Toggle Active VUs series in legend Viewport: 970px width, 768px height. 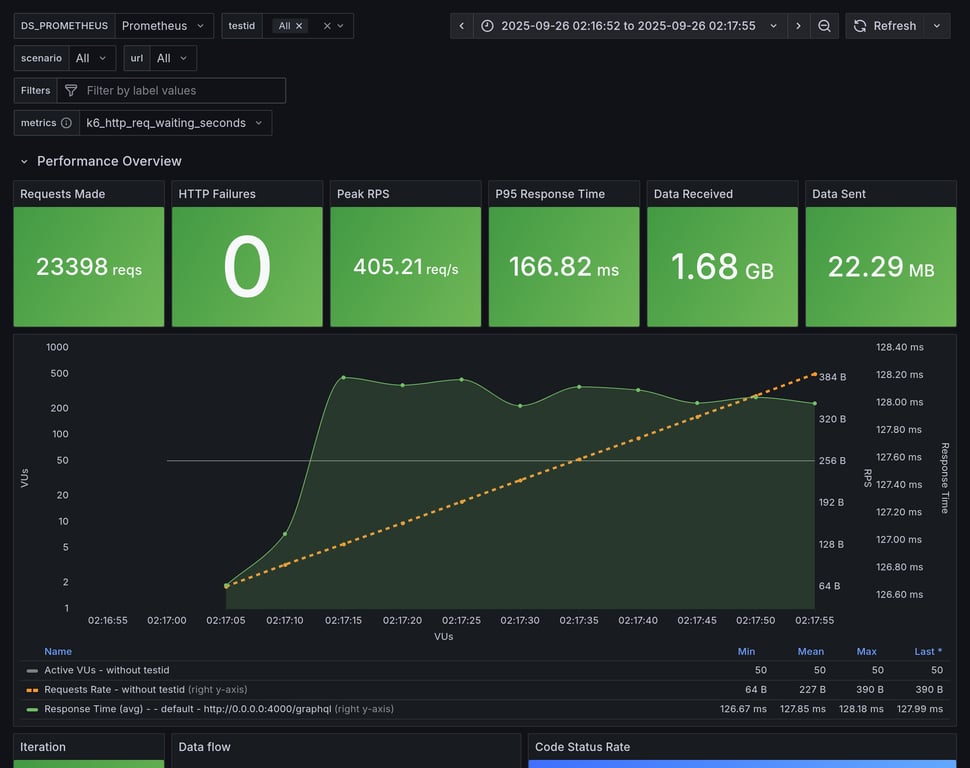106,670
